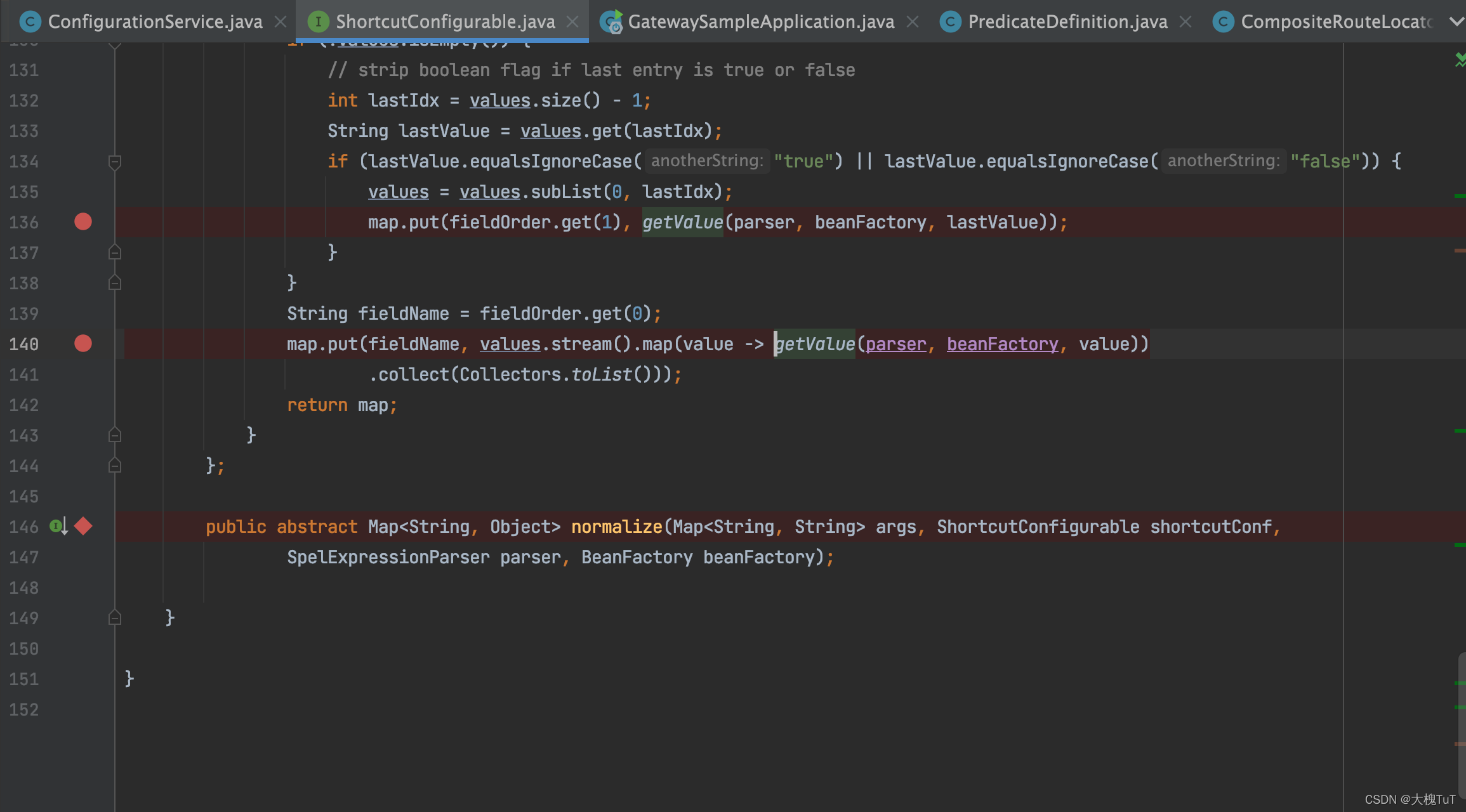Open inspection status widget in editor corner
The height and width of the screenshot is (812, 1466).
tap(1460, 60)
